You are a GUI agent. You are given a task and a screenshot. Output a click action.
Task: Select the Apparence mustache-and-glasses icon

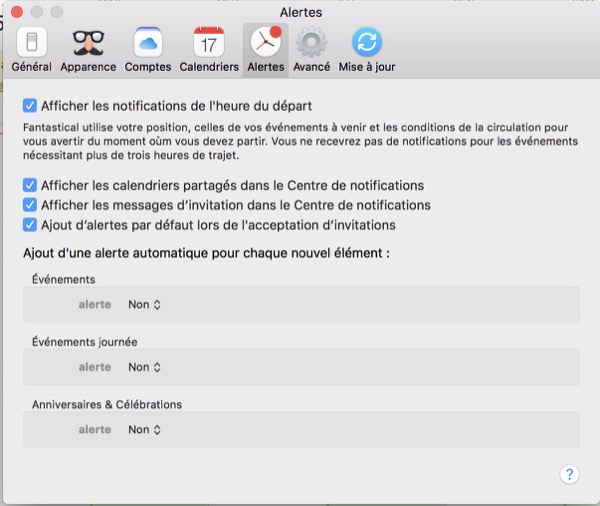pos(88,42)
